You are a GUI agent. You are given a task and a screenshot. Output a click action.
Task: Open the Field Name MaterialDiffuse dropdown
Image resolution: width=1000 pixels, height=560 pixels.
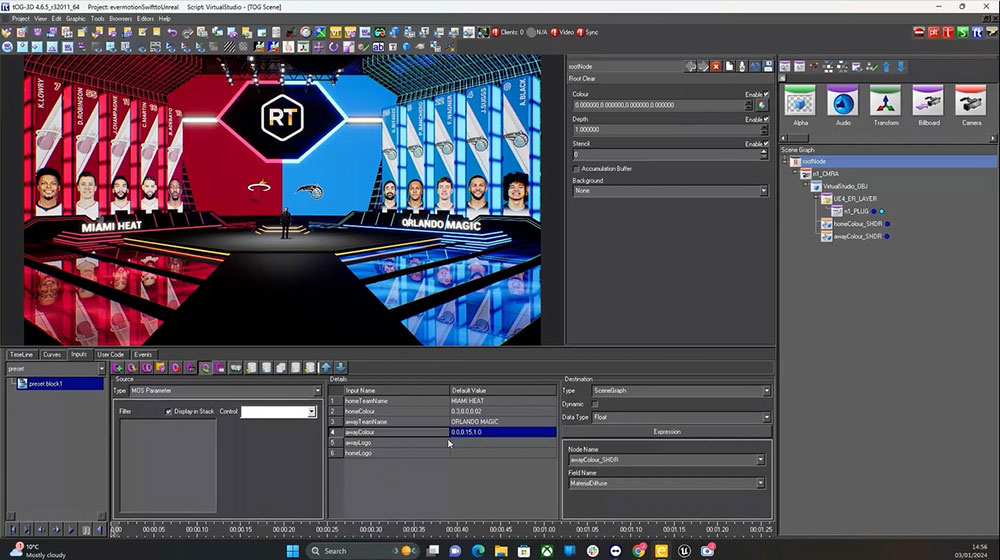click(666, 483)
